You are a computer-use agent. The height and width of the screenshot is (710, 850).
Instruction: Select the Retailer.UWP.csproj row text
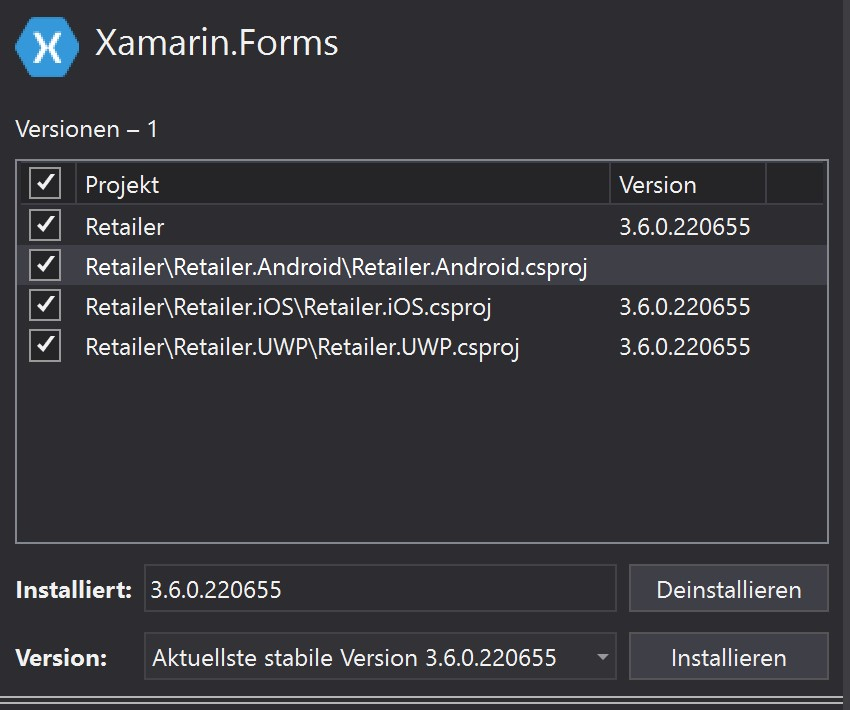302,347
